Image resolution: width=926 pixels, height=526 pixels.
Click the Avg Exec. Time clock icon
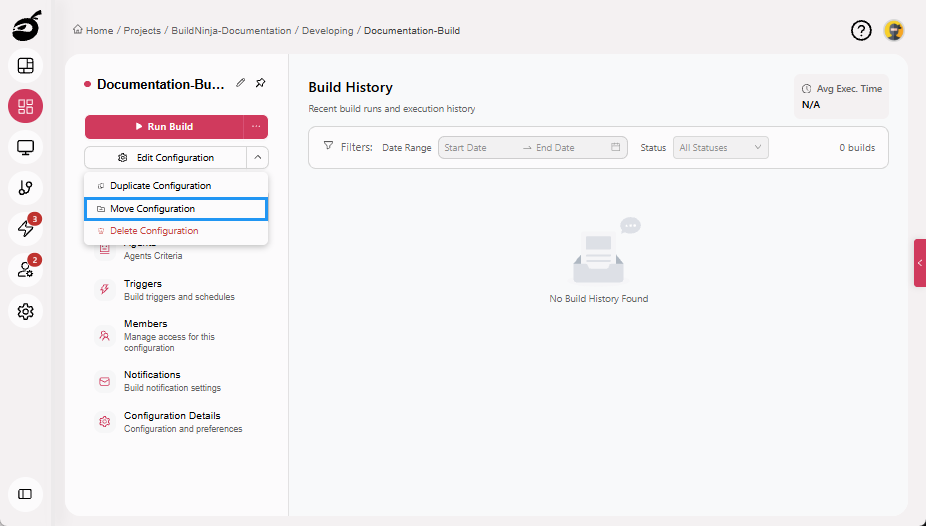(806, 89)
